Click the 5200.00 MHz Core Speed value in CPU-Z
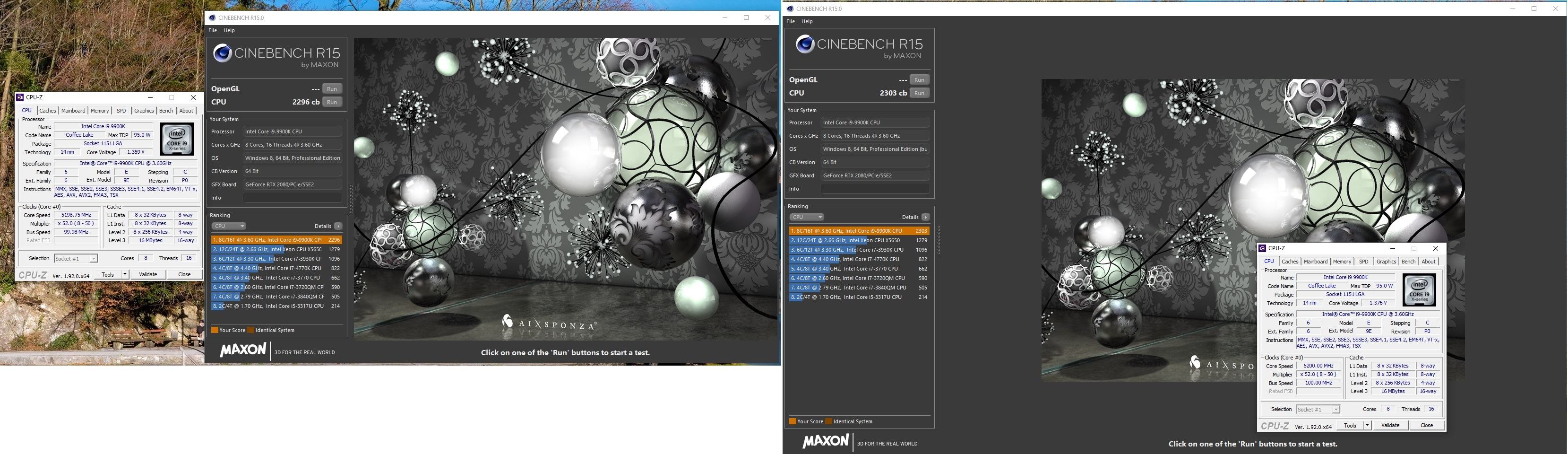The image size is (1568, 455). point(1318,367)
